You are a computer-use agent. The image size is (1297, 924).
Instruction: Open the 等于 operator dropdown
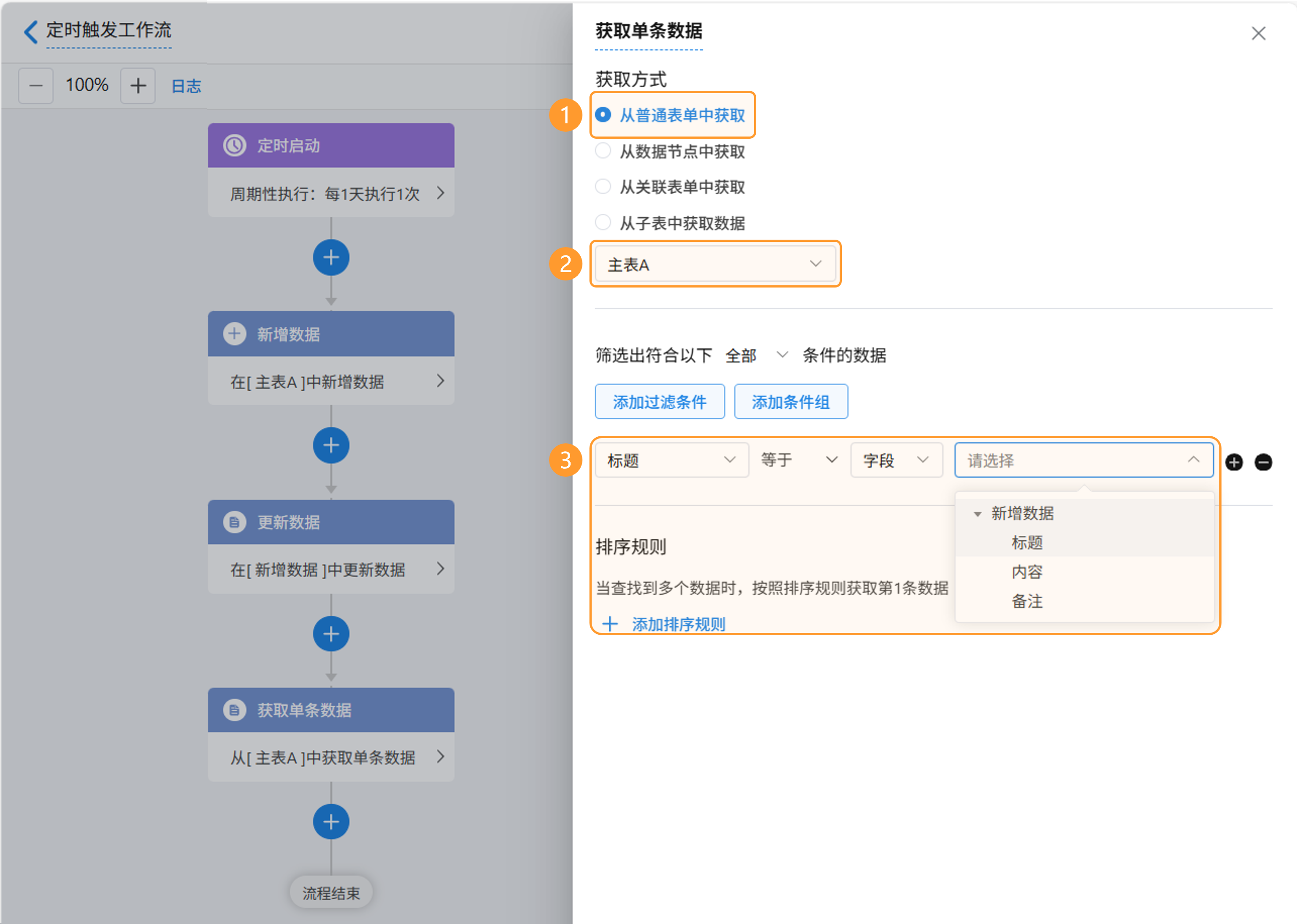[799, 460]
